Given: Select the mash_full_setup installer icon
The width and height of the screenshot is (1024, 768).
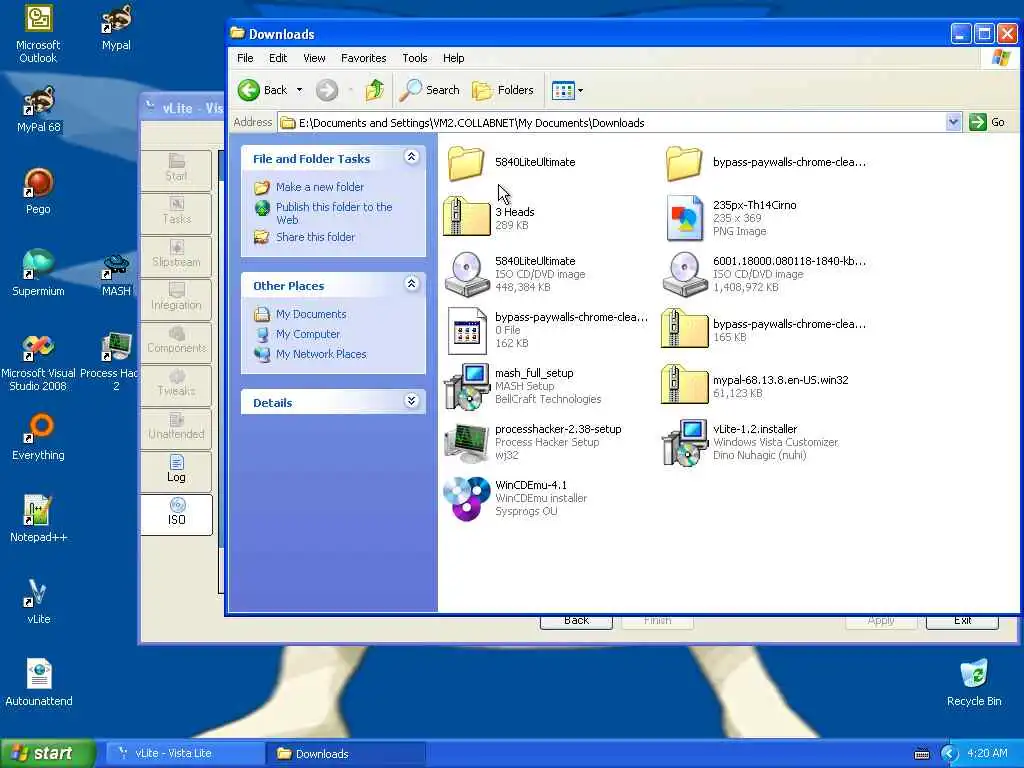Looking at the screenshot, I should tap(466, 387).
